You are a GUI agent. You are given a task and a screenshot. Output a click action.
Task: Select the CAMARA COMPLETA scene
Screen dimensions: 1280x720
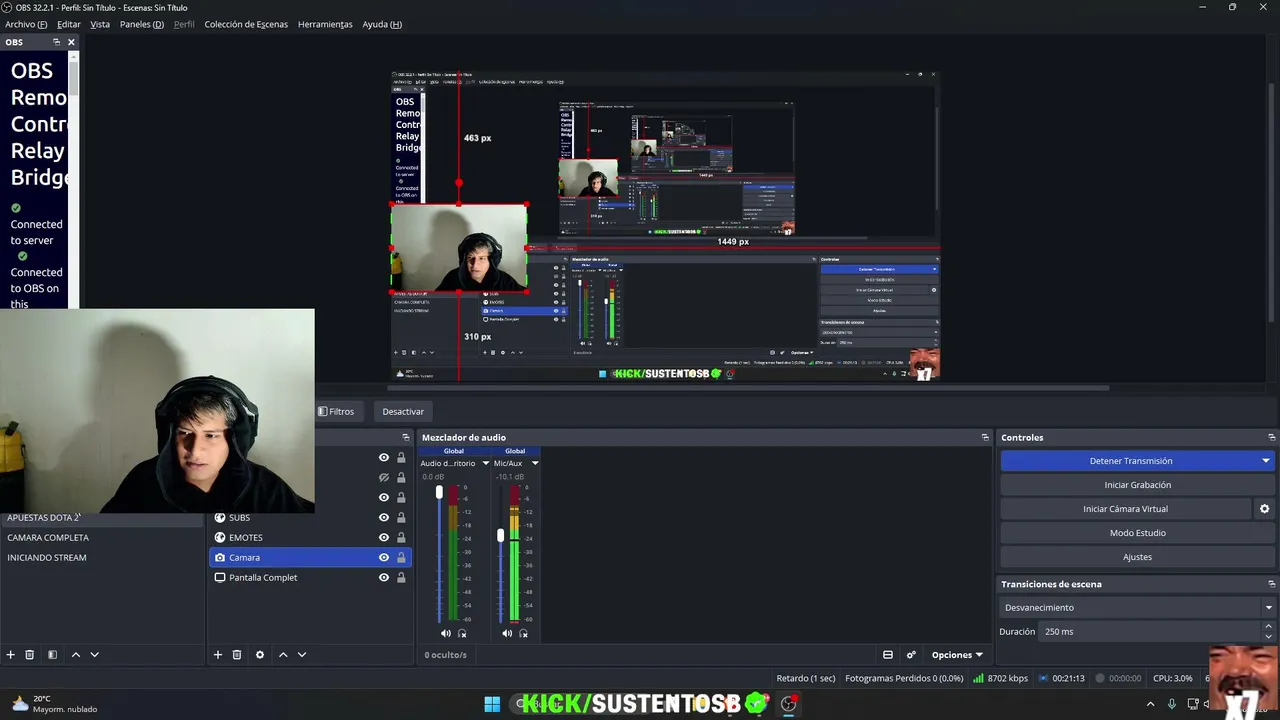pos(48,538)
